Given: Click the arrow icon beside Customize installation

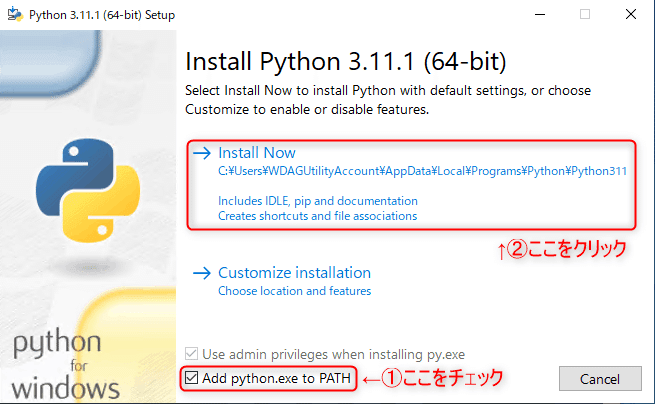Looking at the screenshot, I should (203, 272).
